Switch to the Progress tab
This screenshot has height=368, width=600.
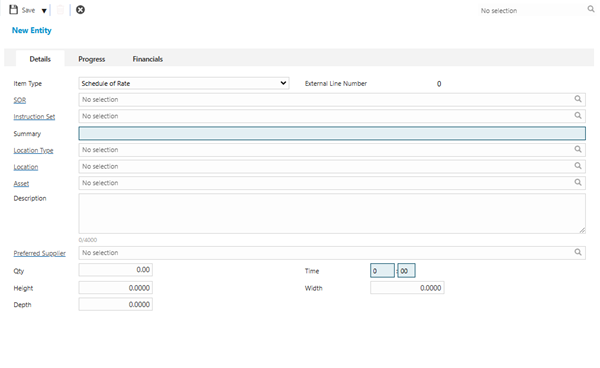pos(92,59)
